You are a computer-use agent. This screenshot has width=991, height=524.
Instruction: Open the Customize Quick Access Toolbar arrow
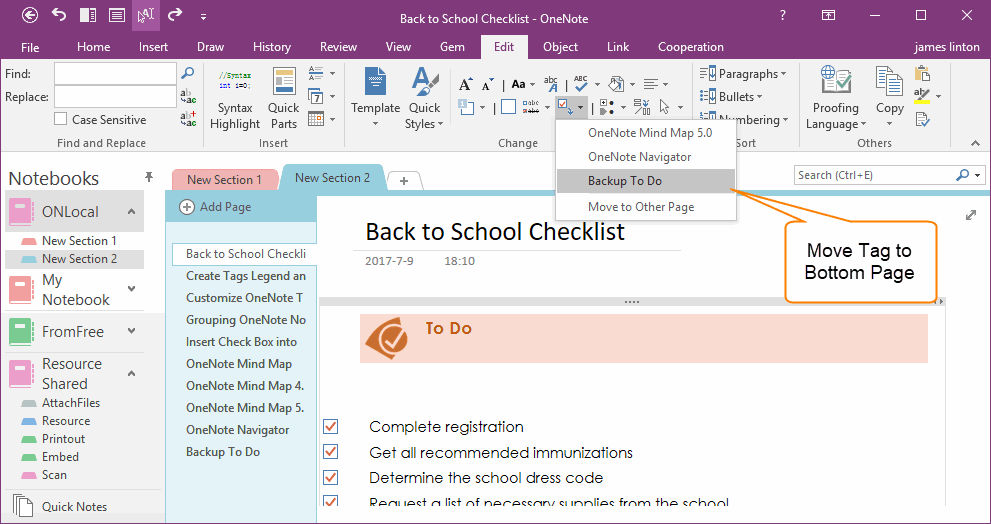coord(204,16)
